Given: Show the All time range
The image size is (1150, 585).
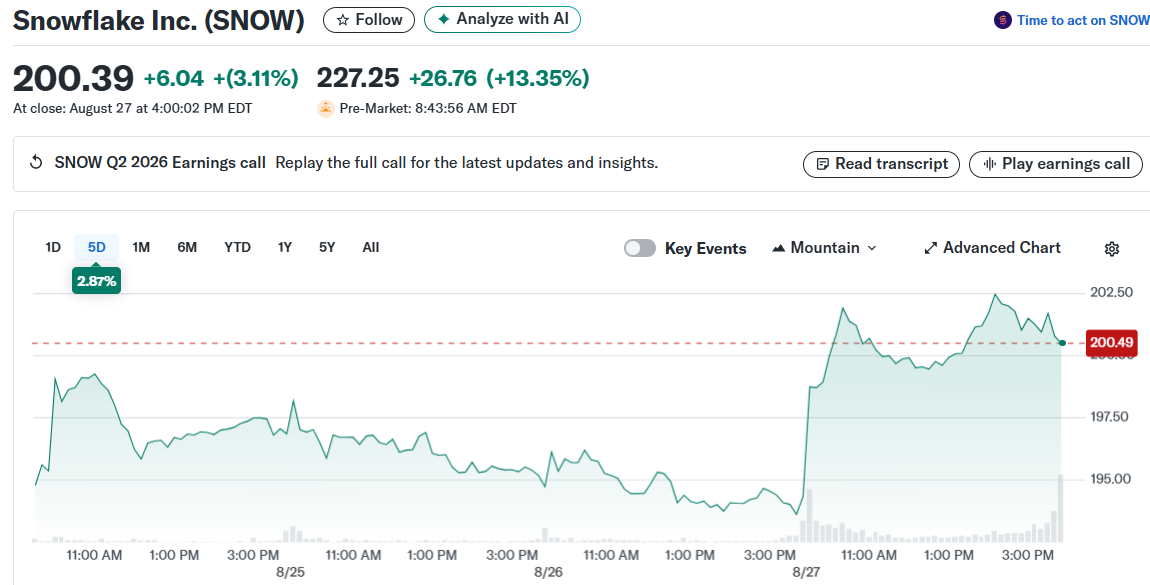Looking at the screenshot, I should click(x=371, y=248).
